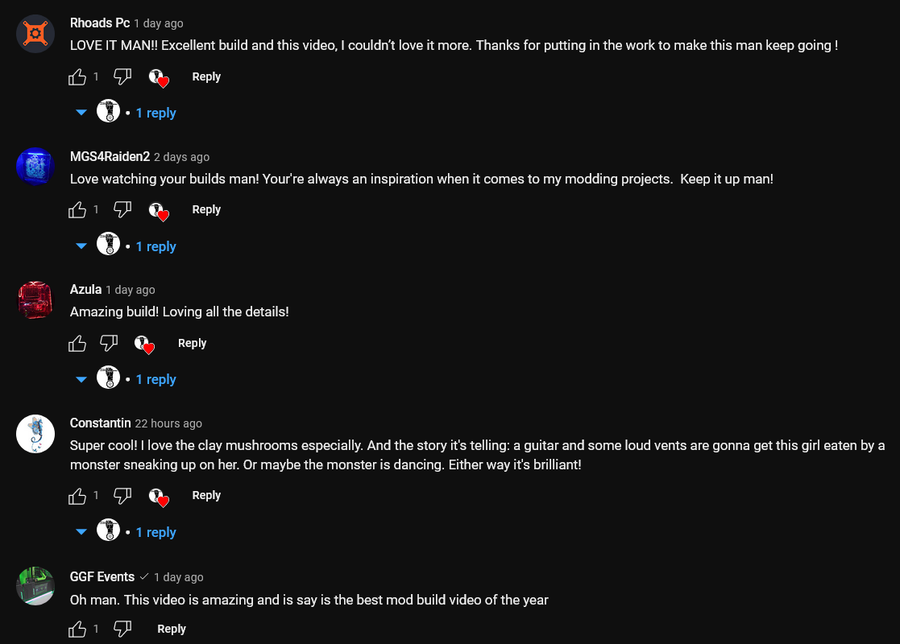Expand the reply under Rhoads Pc comment
The width and height of the screenshot is (900, 644).
tap(155, 113)
